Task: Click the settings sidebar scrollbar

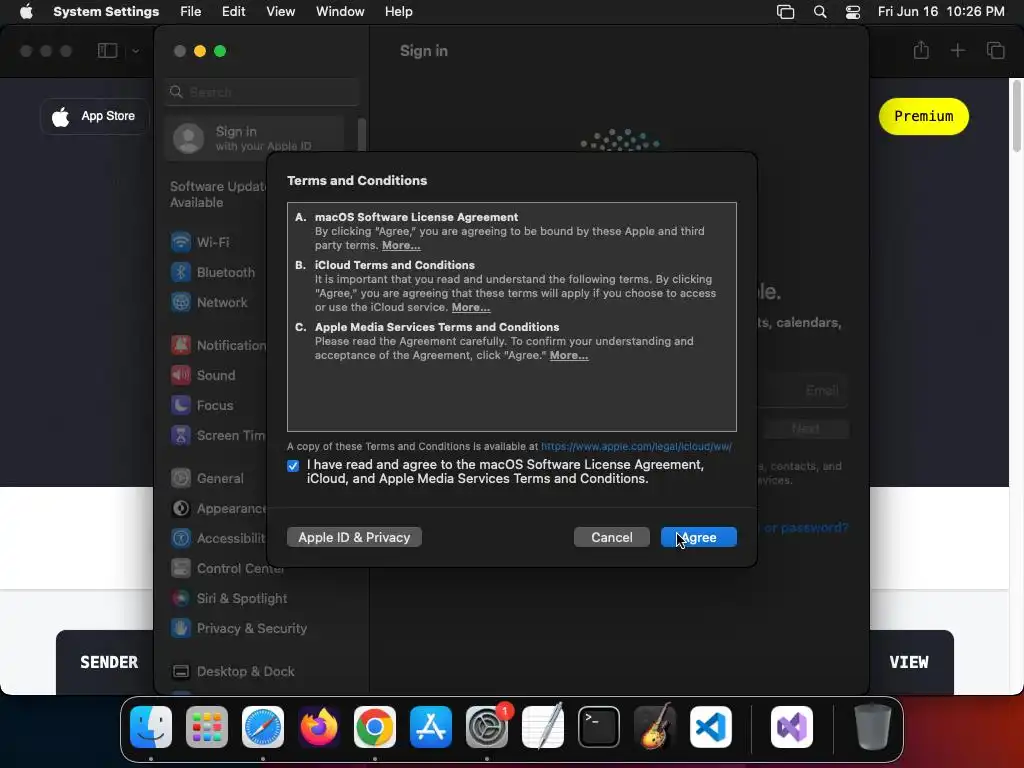Action: (362, 135)
